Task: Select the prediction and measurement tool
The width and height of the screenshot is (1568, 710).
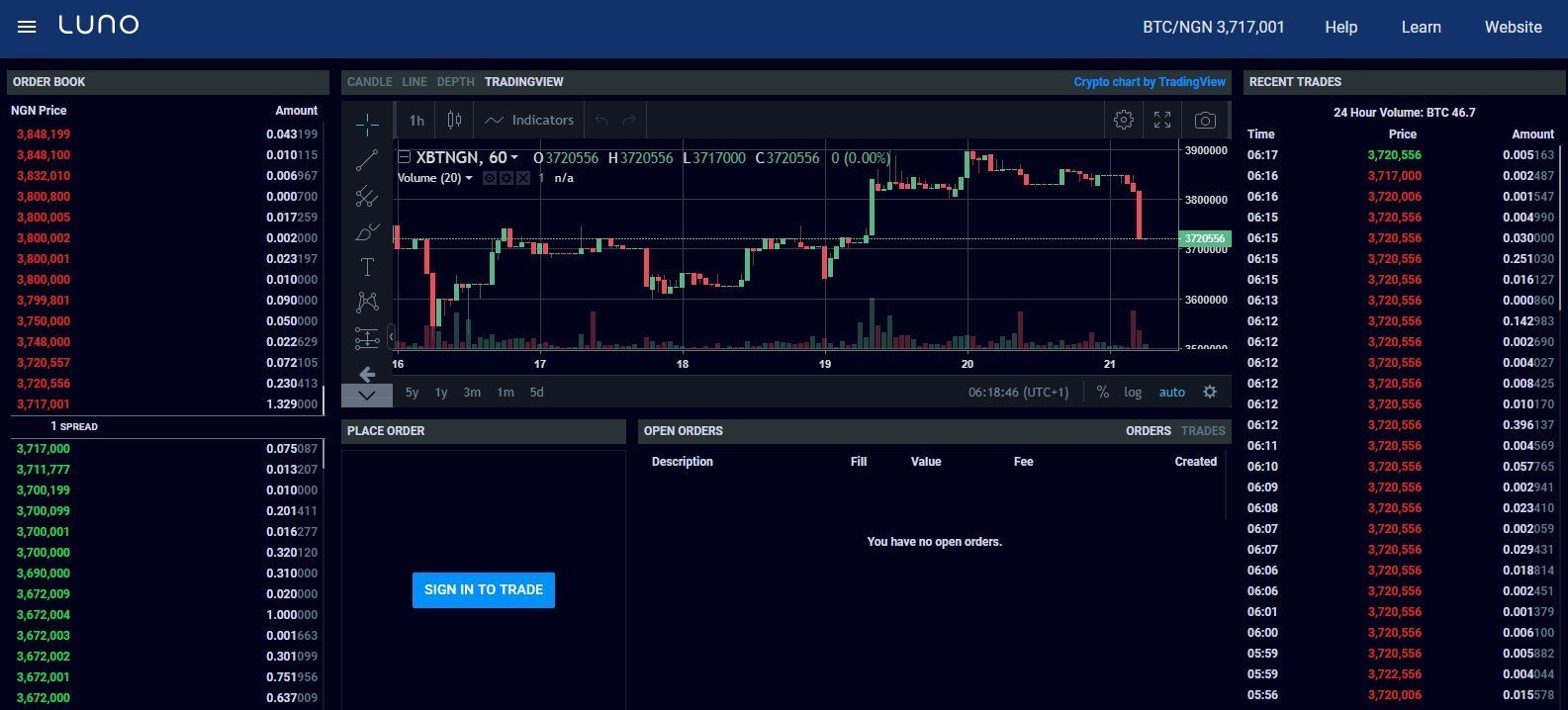Action: pyautogui.click(x=367, y=338)
